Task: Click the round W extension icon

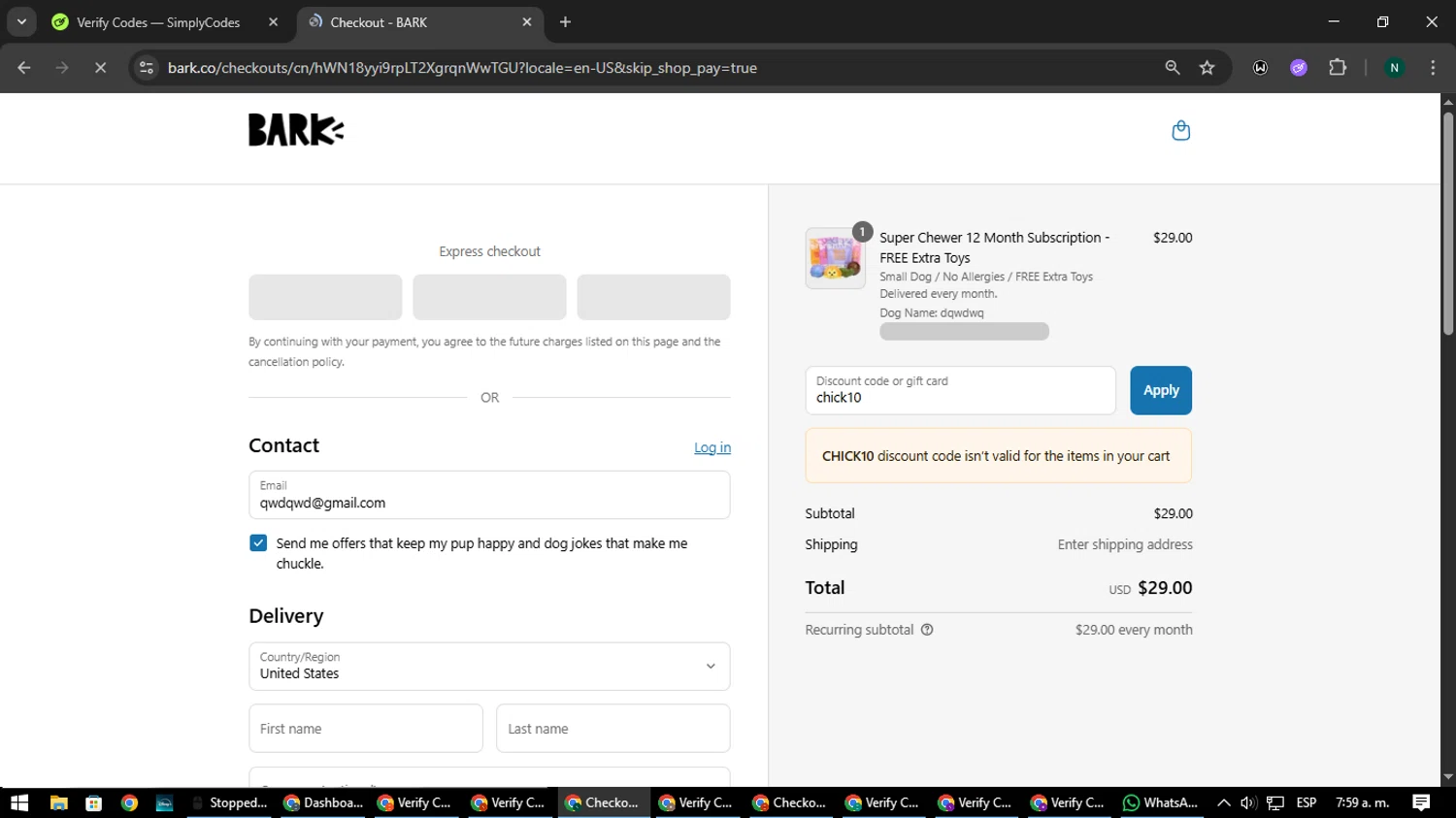Action: tap(1260, 68)
